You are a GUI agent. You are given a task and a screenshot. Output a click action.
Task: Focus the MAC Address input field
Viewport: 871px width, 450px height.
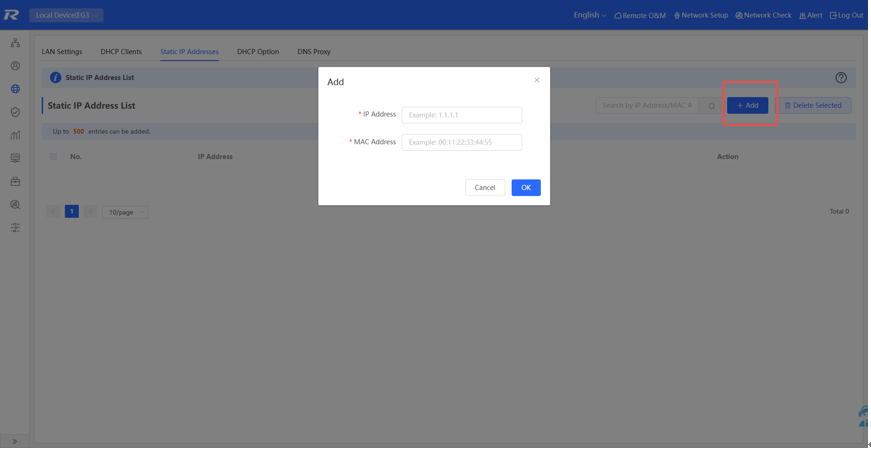[461, 142]
